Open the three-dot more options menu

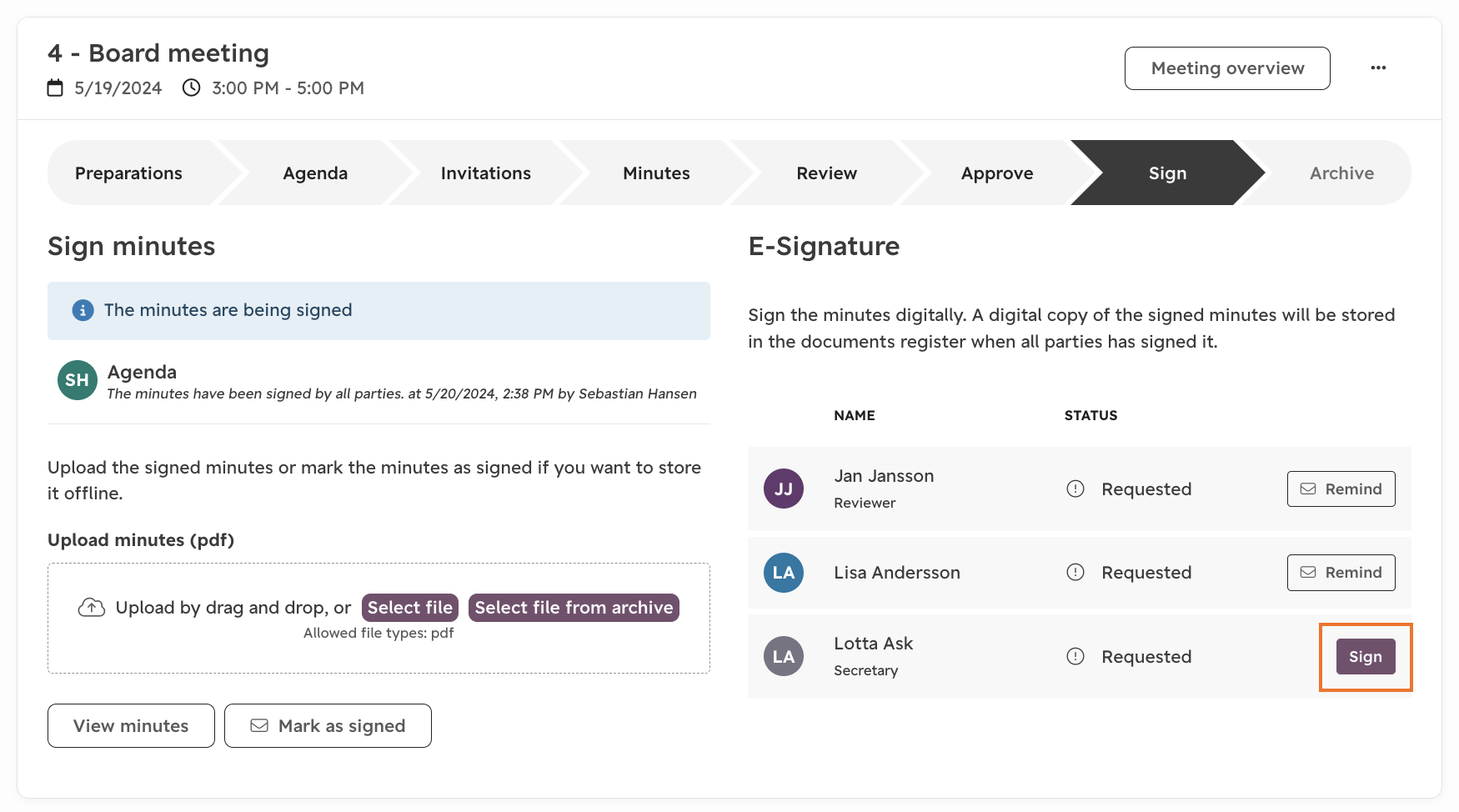[x=1378, y=68]
